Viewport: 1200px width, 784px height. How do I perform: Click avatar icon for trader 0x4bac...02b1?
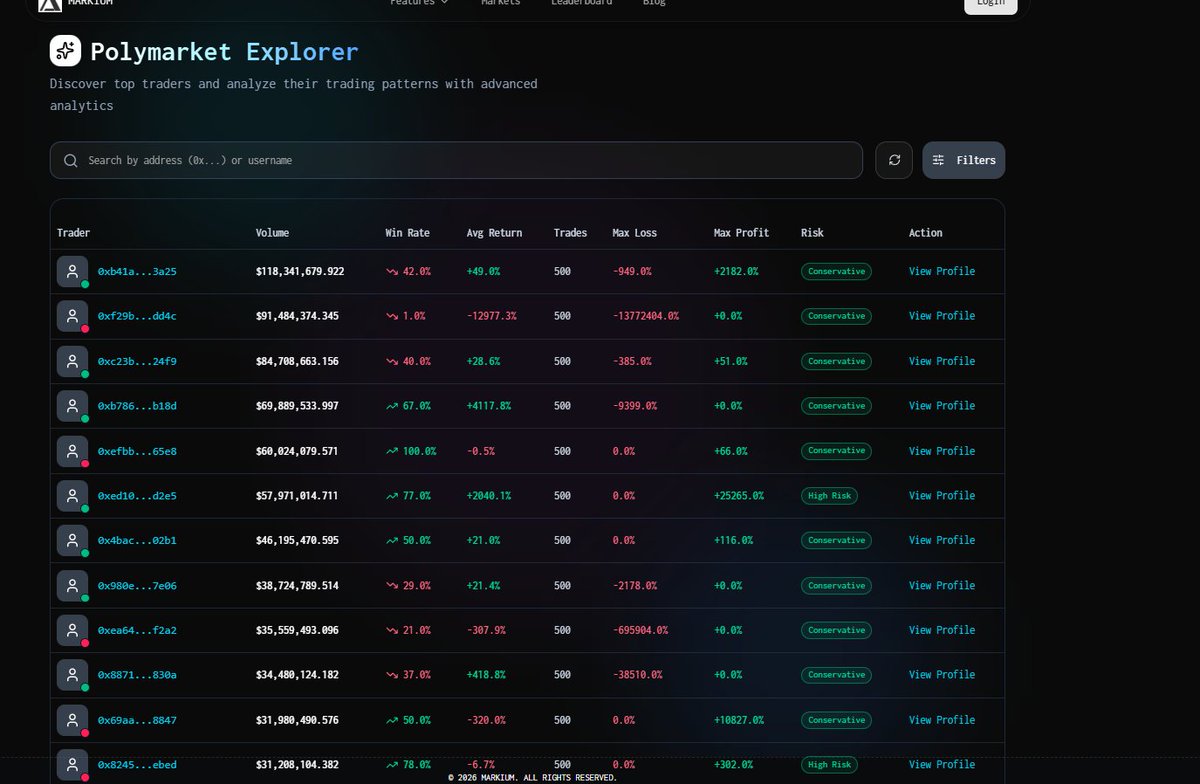[x=72, y=540]
